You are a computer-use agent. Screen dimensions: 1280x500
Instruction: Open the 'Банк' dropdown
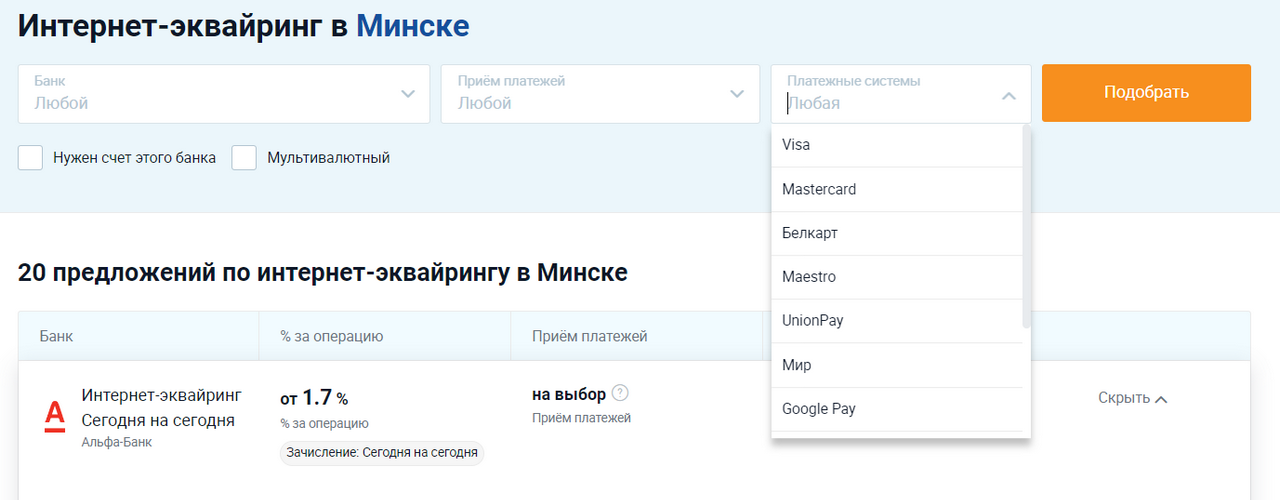(x=224, y=94)
